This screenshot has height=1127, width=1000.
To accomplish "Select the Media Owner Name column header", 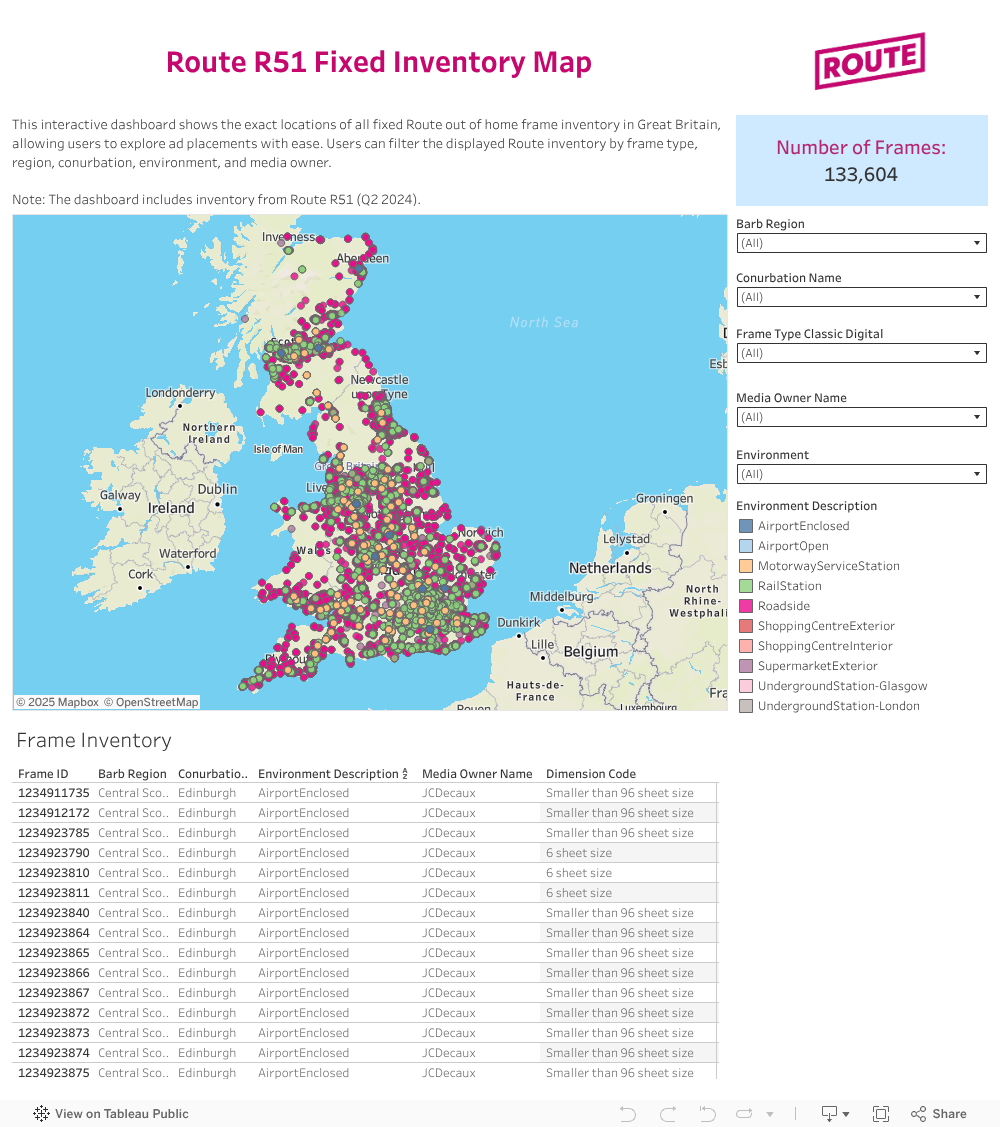I will [x=477, y=774].
